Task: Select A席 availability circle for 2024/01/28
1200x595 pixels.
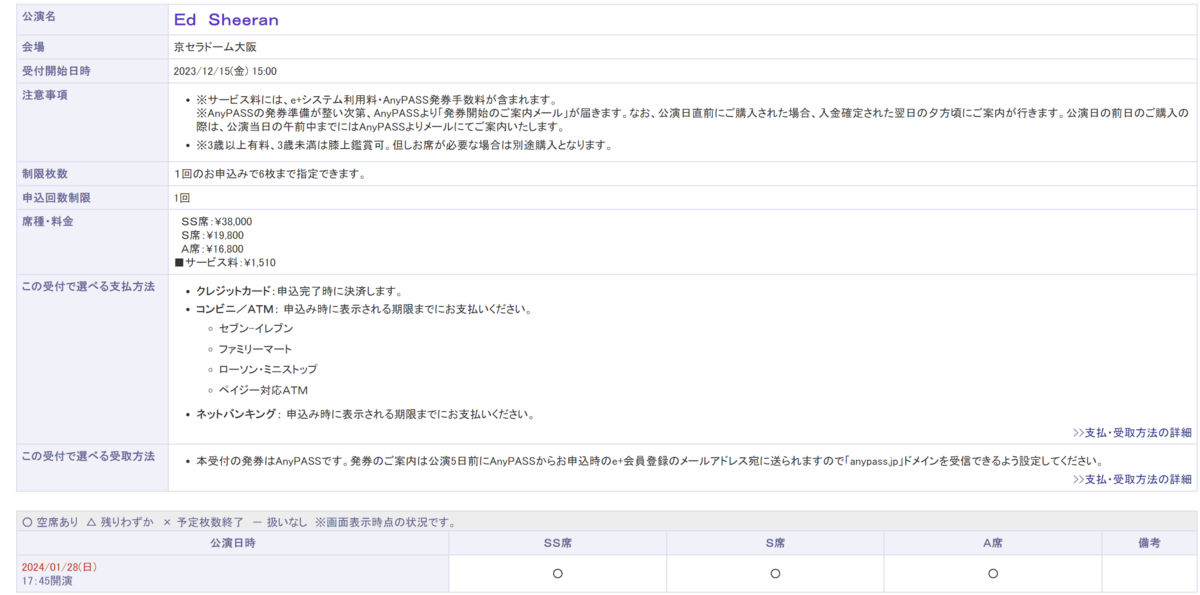Action: point(993,574)
